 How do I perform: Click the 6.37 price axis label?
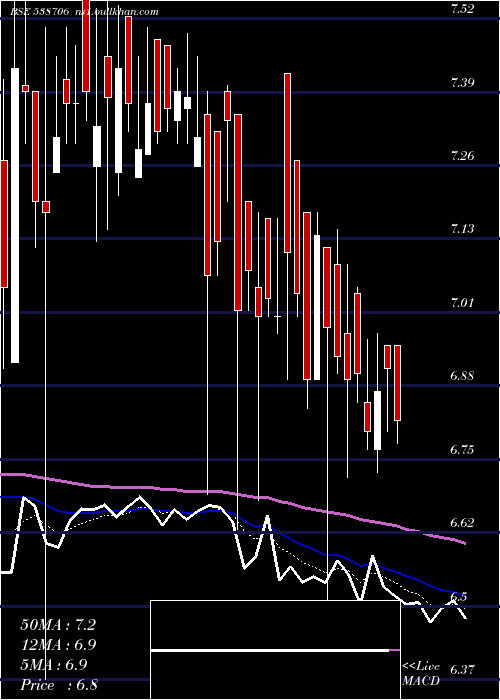point(462,670)
